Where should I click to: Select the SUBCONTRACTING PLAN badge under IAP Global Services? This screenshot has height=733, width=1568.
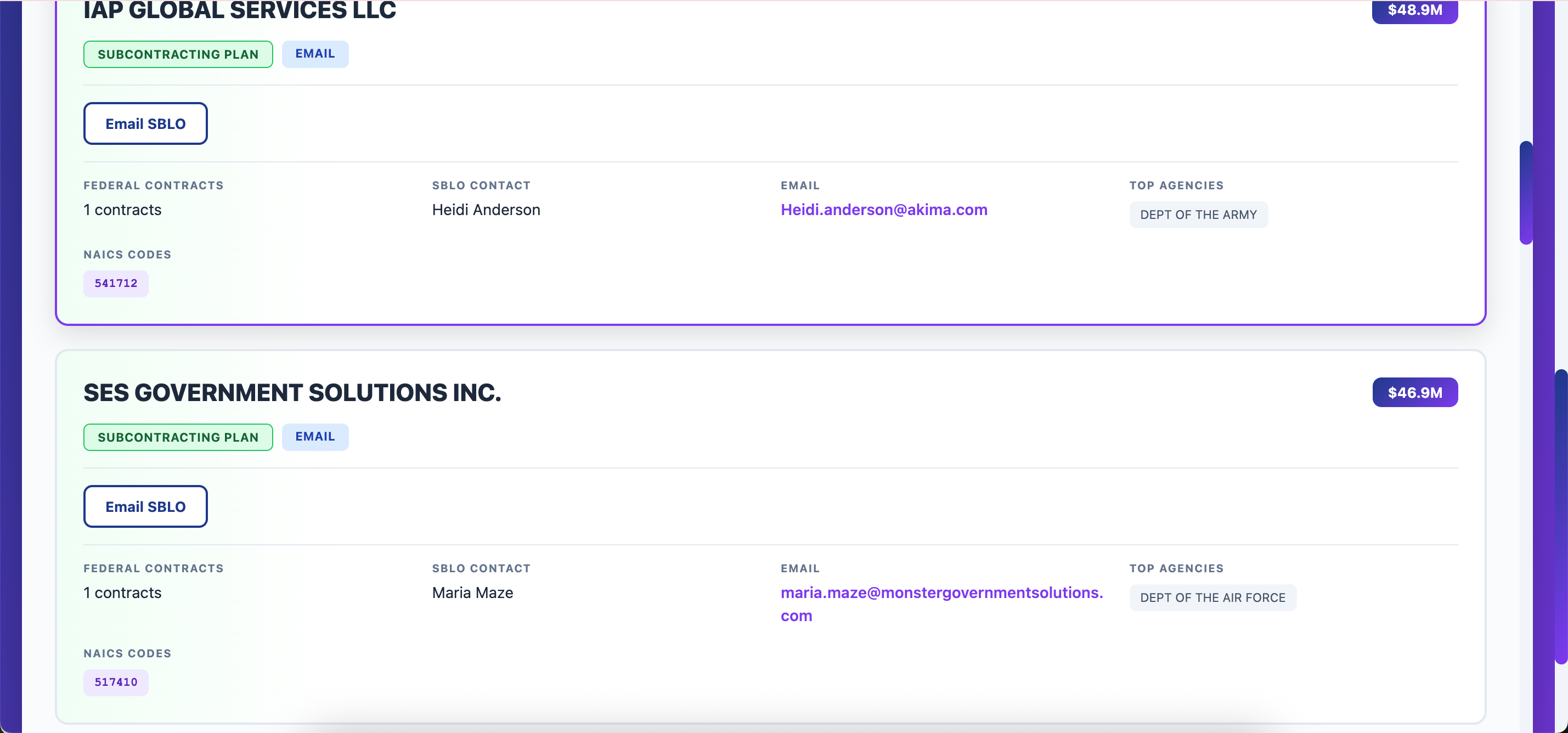[x=178, y=54]
